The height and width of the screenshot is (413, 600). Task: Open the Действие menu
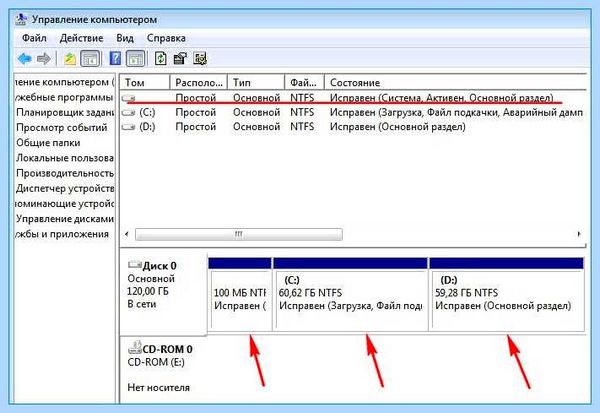(x=81, y=38)
